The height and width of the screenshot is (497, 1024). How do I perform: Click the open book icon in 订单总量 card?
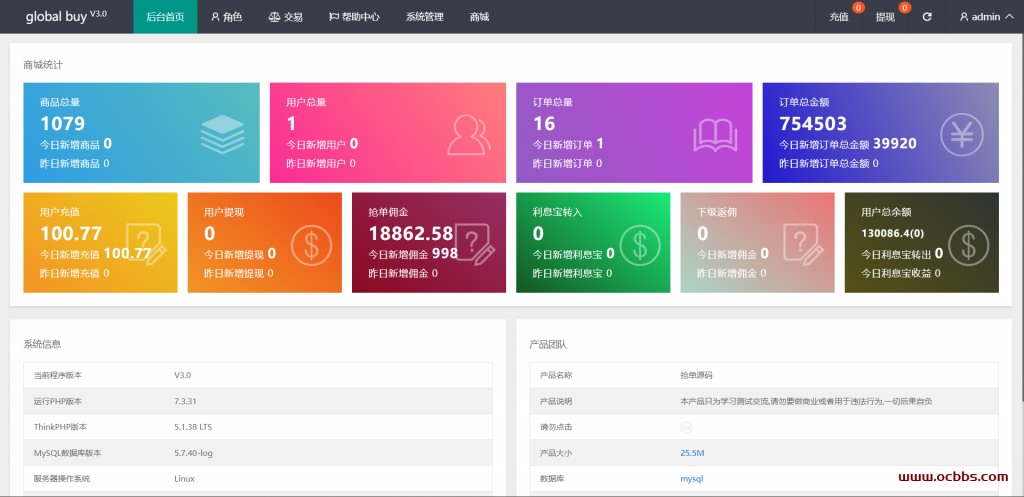point(715,135)
